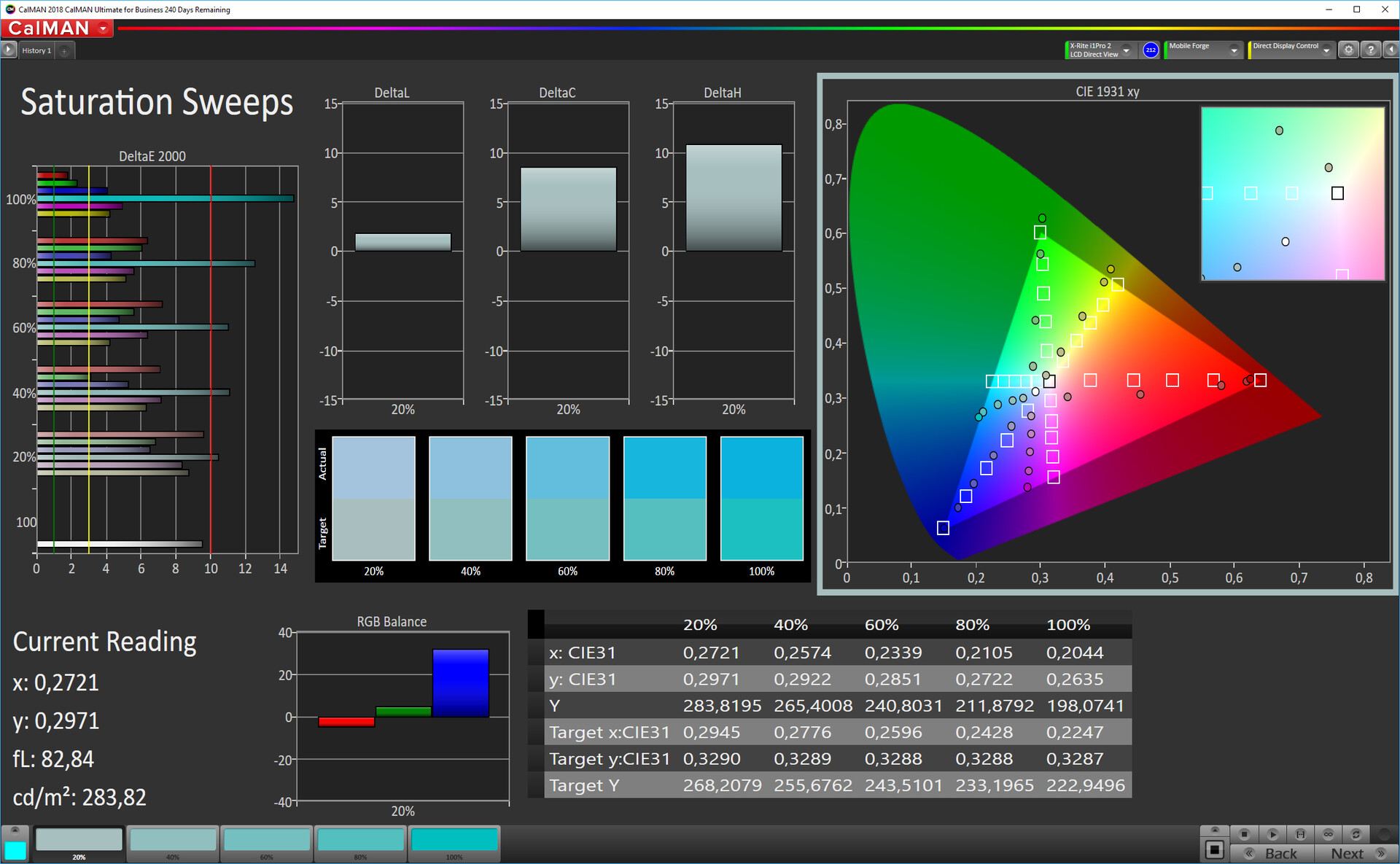The image size is (1400, 864).
Task: Click the blue 212 meter status circle
Action: (1151, 50)
